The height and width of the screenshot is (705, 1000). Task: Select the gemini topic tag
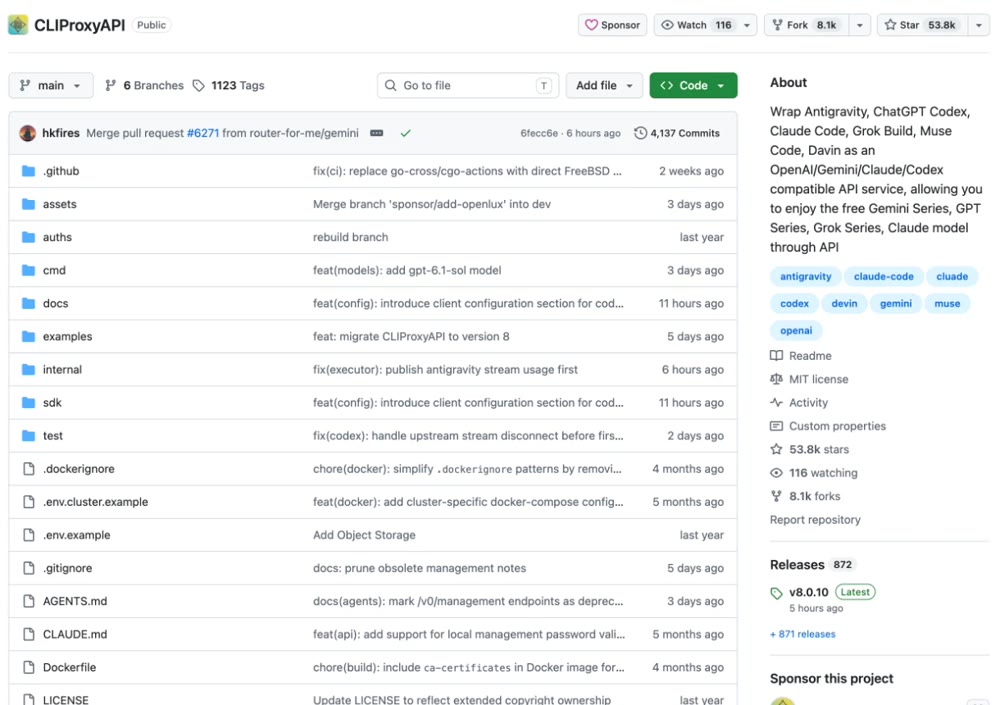895,304
